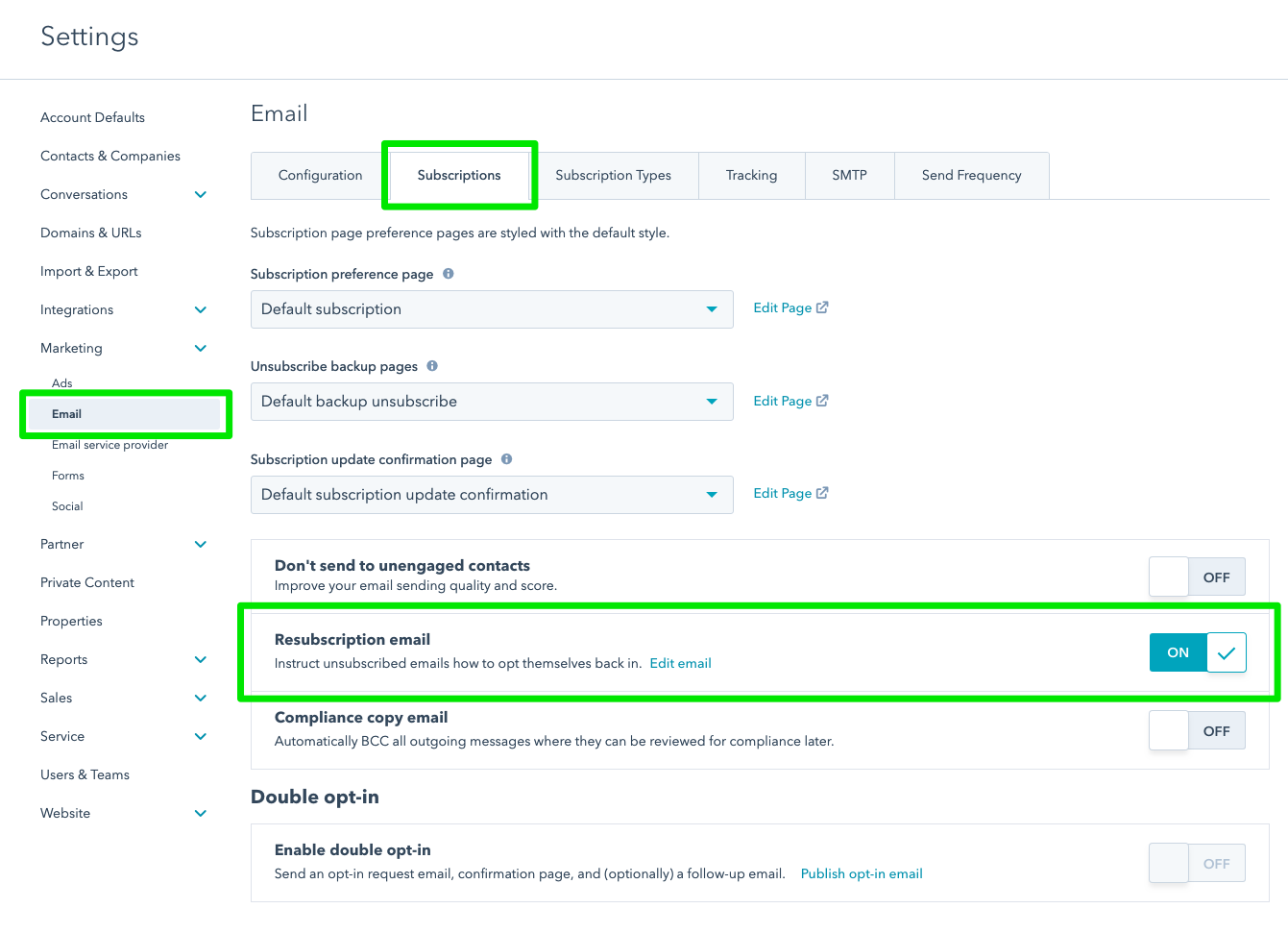Click external link icon for update confirmation Edit Page
The width and height of the screenshot is (1288, 933).
coord(822,493)
